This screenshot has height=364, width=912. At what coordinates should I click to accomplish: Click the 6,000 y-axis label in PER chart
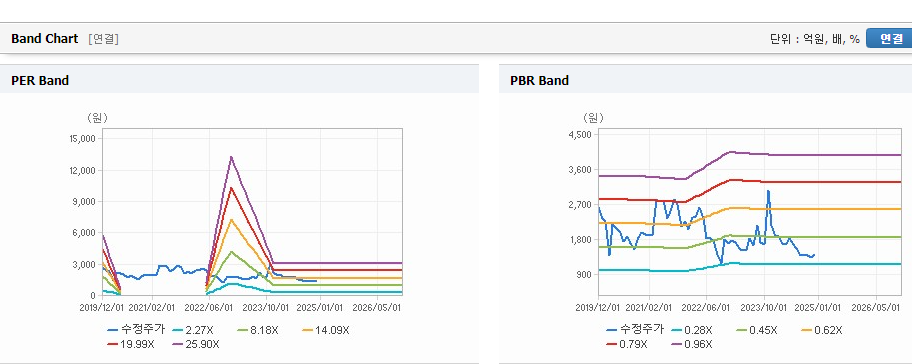[x=84, y=233]
